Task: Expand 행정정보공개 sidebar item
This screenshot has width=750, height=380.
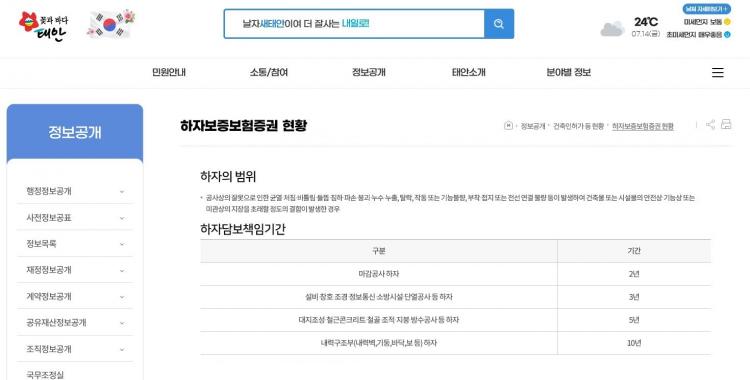Action: pyautogui.click(x=75, y=191)
